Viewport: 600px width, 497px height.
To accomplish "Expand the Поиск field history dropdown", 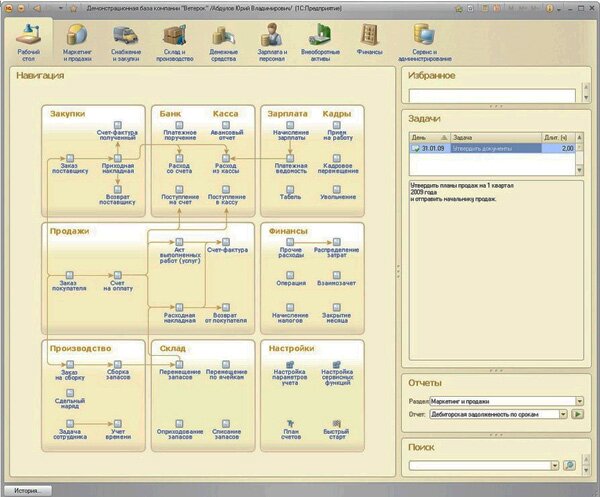I will (555, 466).
